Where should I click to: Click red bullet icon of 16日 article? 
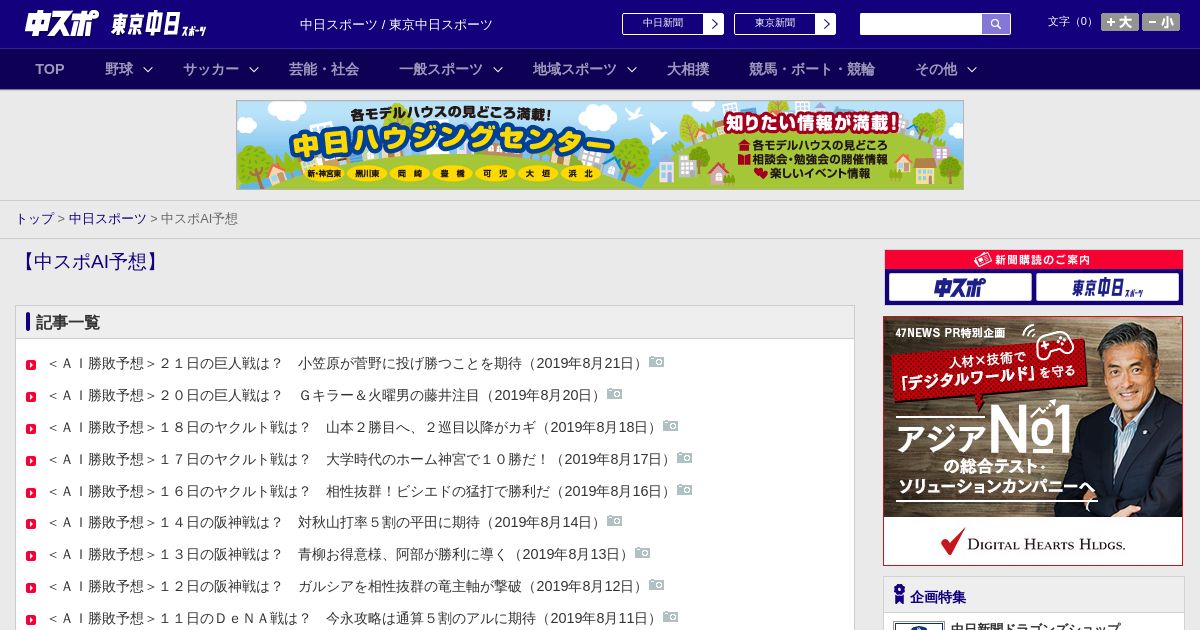click(x=31, y=493)
